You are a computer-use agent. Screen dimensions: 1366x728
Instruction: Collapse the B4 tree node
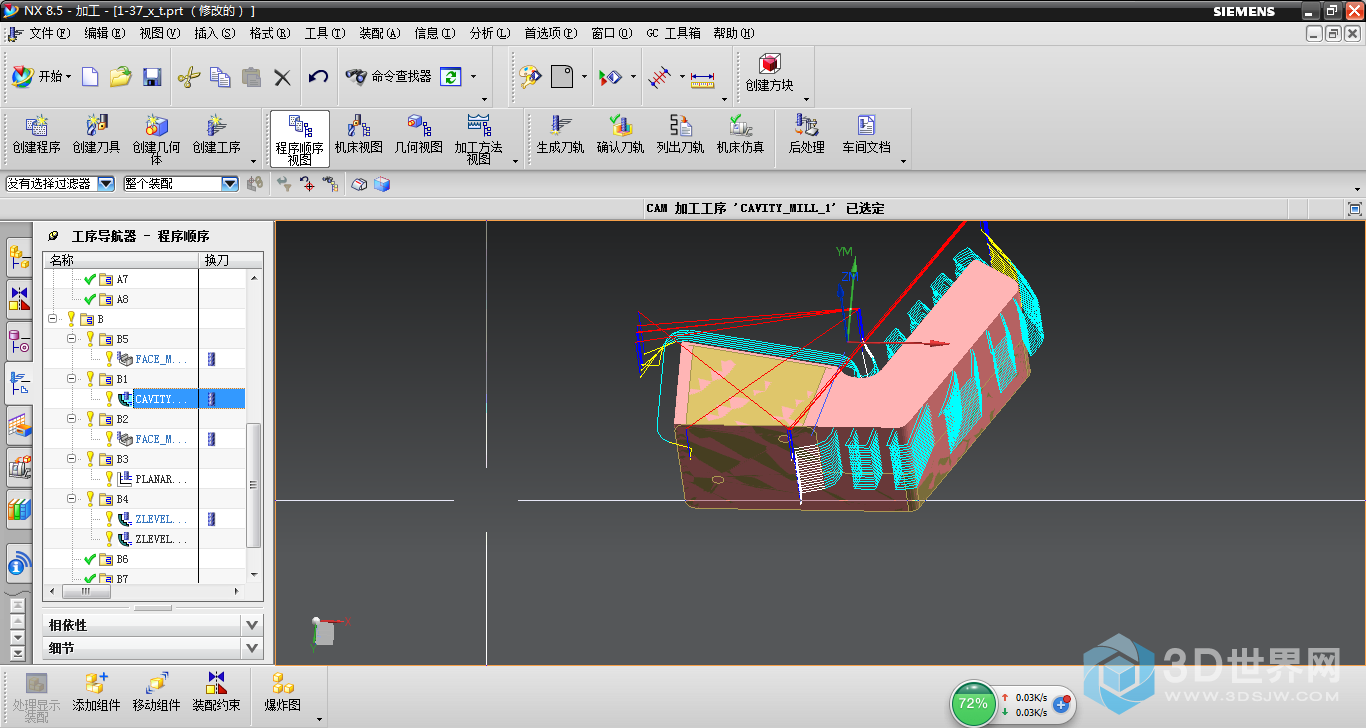[x=72, y=499]
